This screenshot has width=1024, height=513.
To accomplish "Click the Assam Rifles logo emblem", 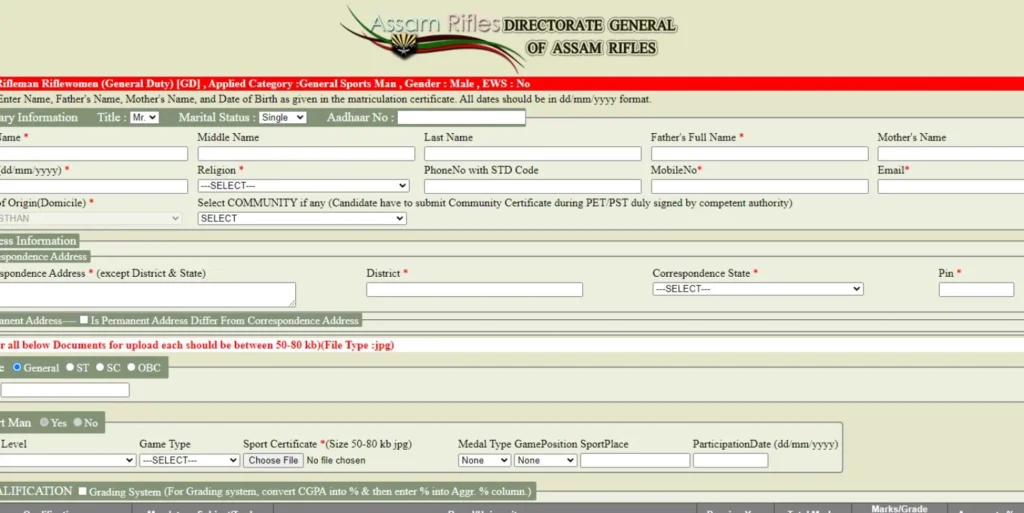I will (x=404, y=45).
